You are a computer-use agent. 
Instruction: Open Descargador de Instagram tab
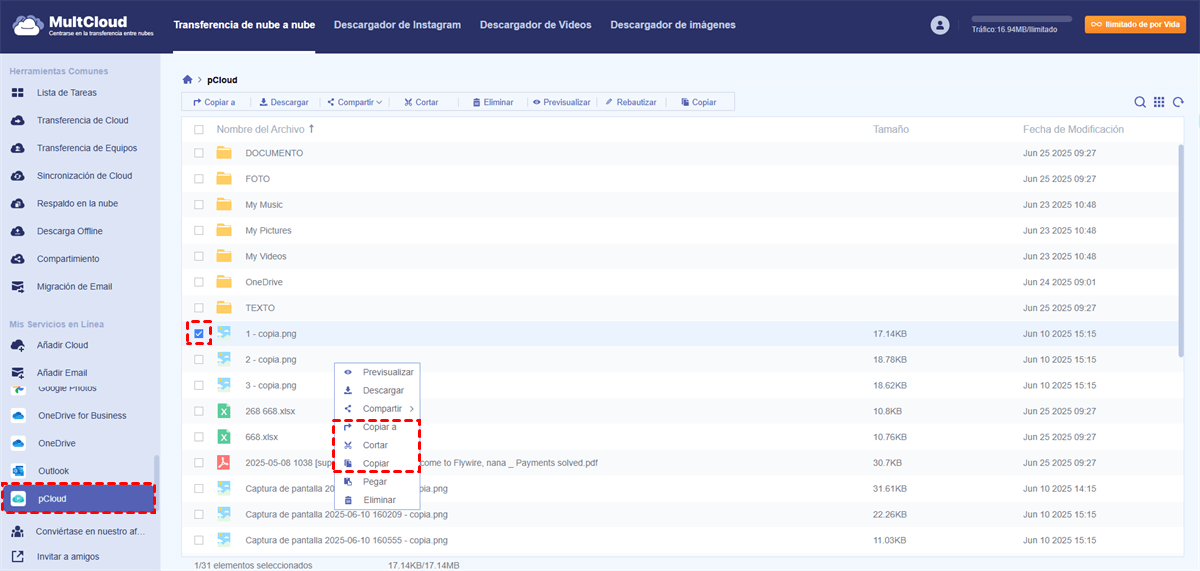397,25
